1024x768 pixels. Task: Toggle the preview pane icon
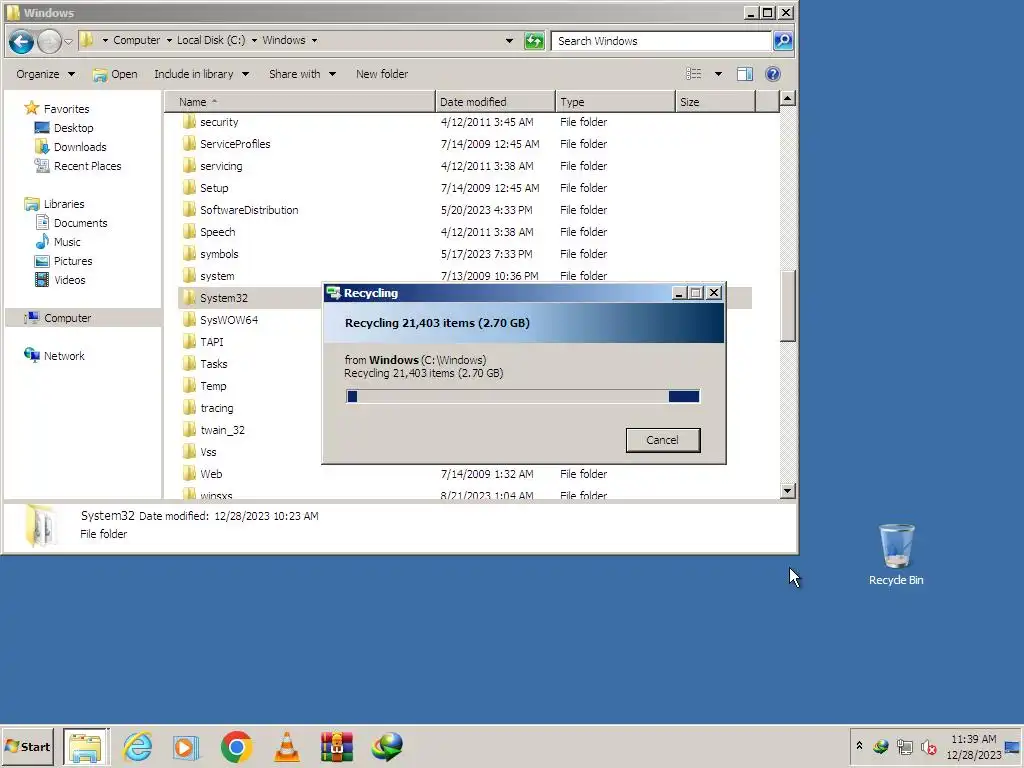point(744,74)
